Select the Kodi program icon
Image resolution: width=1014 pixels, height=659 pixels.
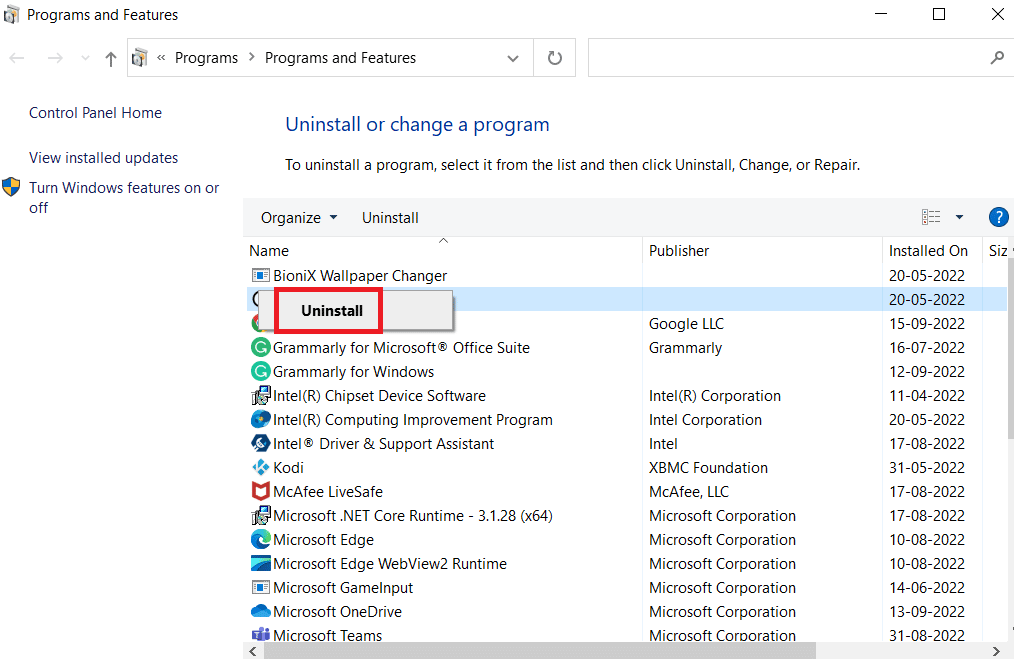[x=260, y=467]
